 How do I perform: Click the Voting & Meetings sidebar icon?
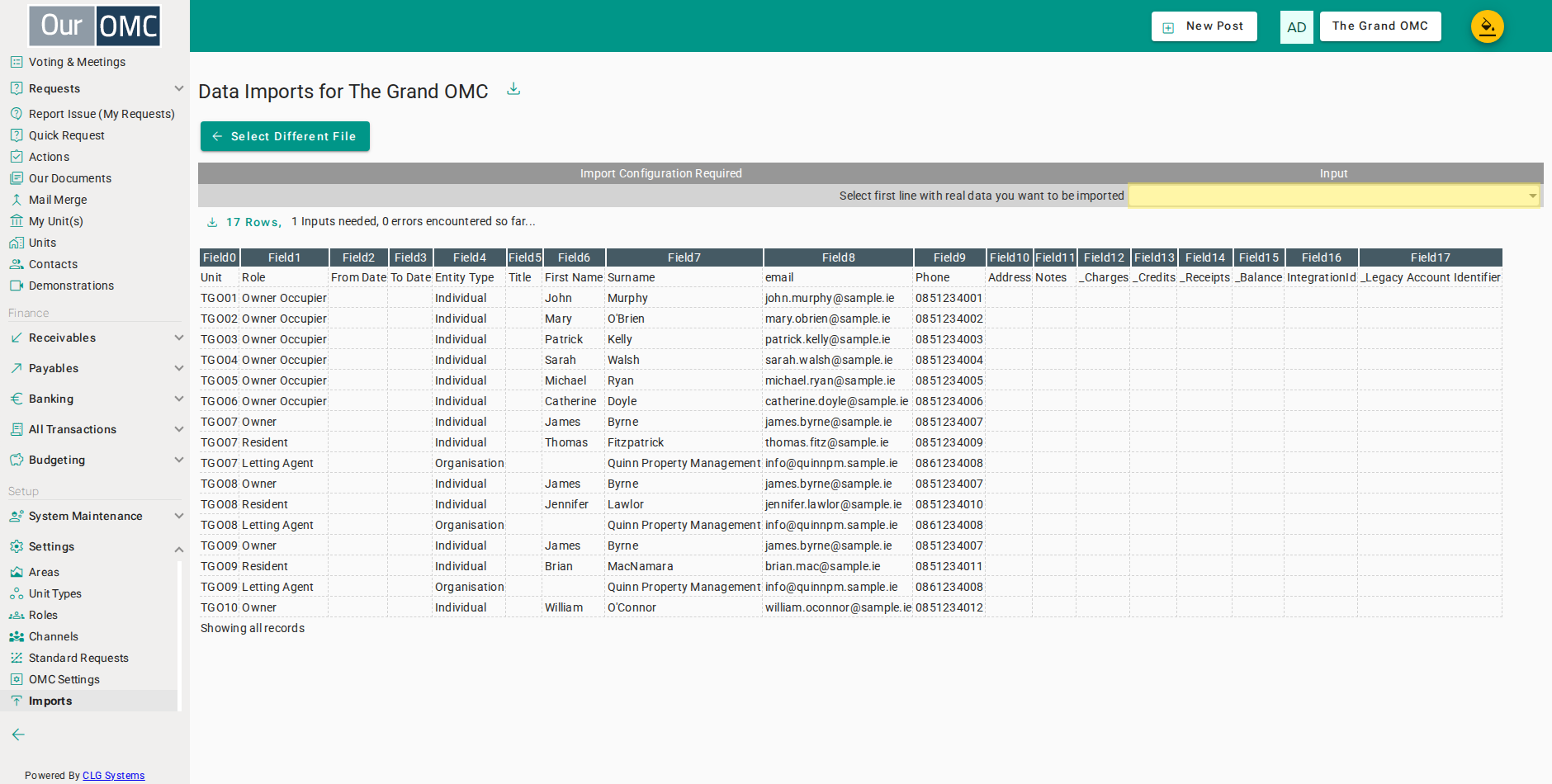[x=17, y=62]
